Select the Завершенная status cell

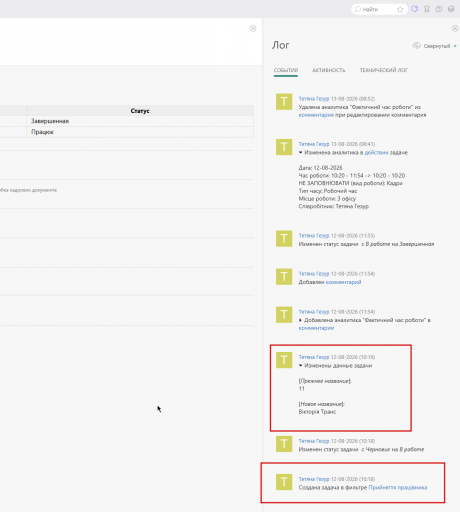pos(140,121)
